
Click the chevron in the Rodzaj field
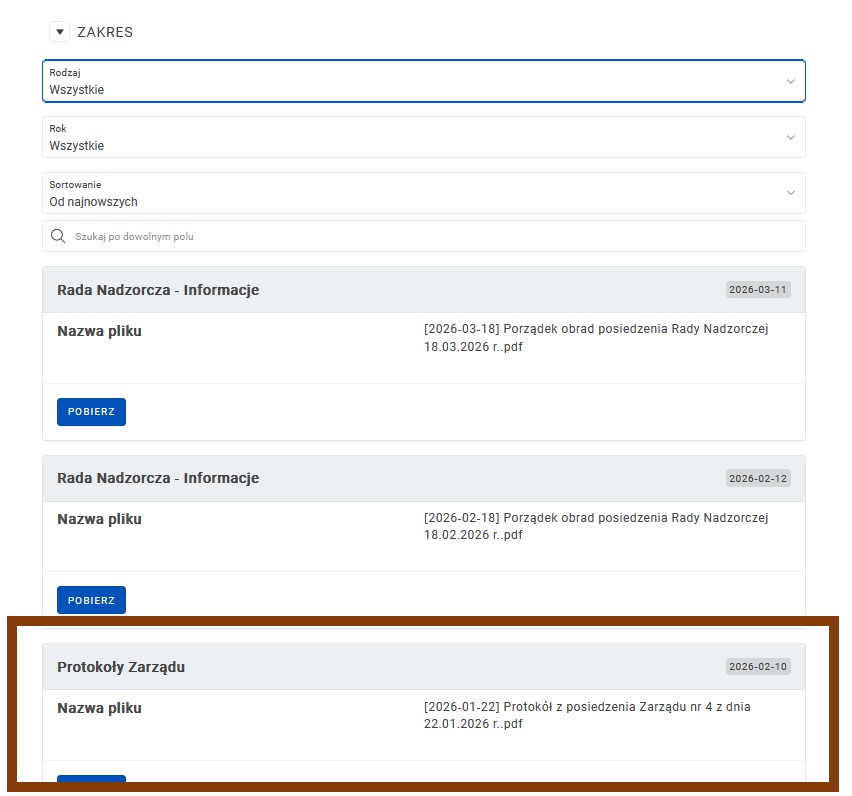[x=790, y=81]
